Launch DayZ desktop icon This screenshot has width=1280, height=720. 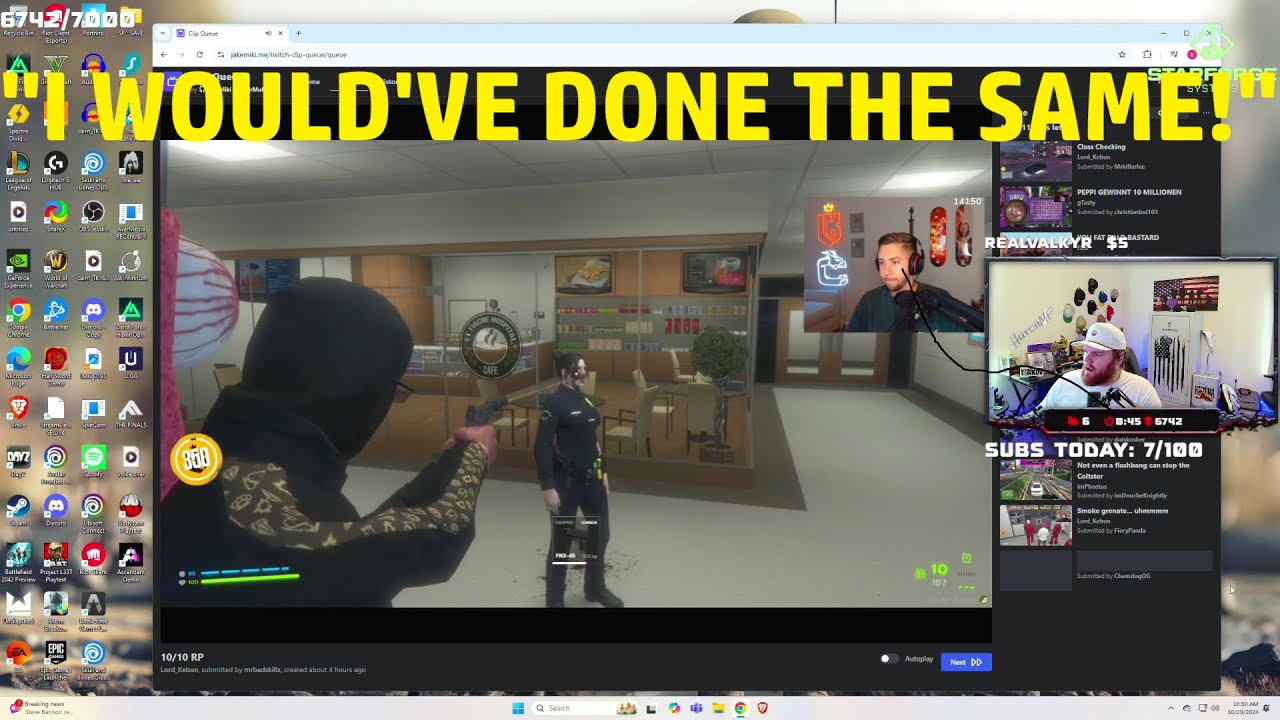[x=18, y=461]
